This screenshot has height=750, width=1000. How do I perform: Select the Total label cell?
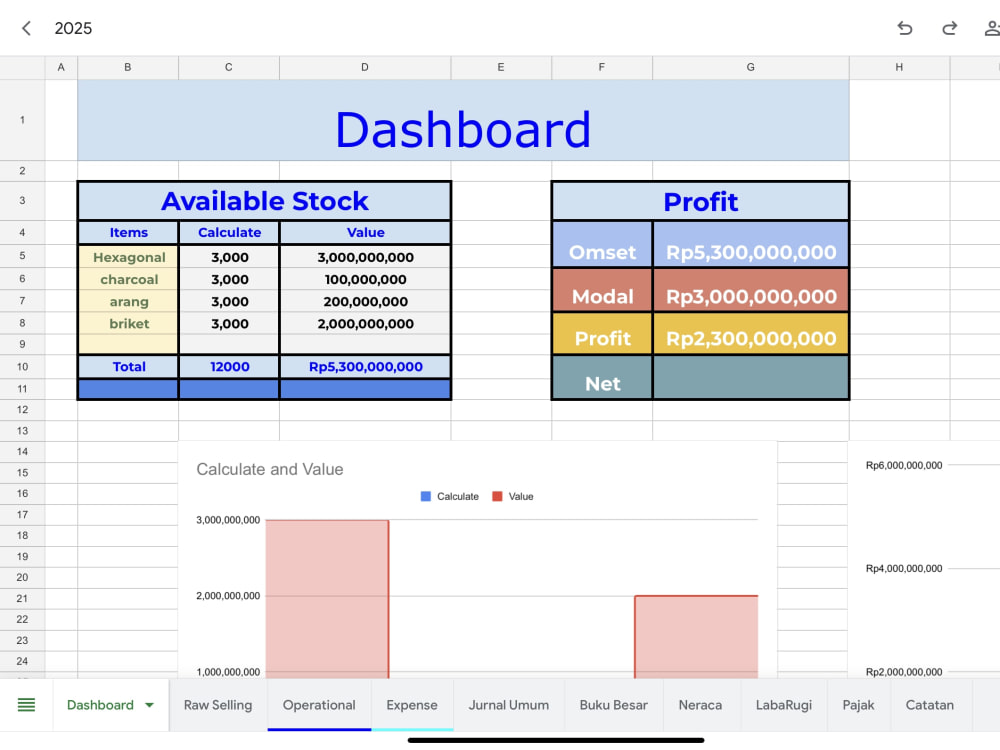pos(128,367)
